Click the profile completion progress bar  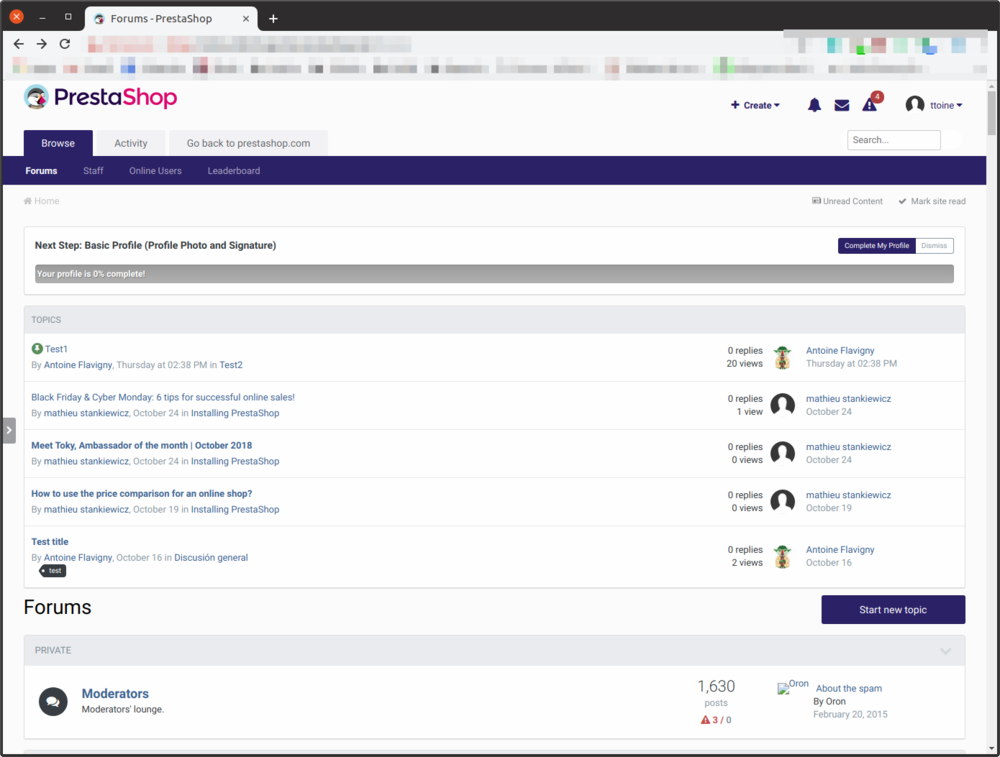[496, 273]
